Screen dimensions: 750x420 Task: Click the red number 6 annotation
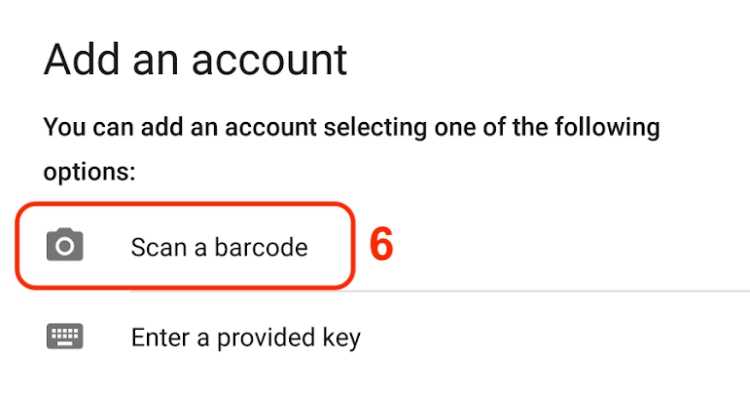pos(381,246)
